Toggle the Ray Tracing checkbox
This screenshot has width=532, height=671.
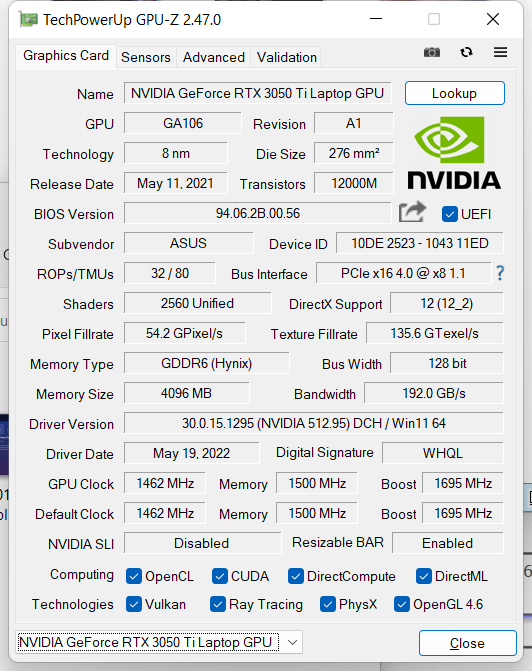pos(217,604)
